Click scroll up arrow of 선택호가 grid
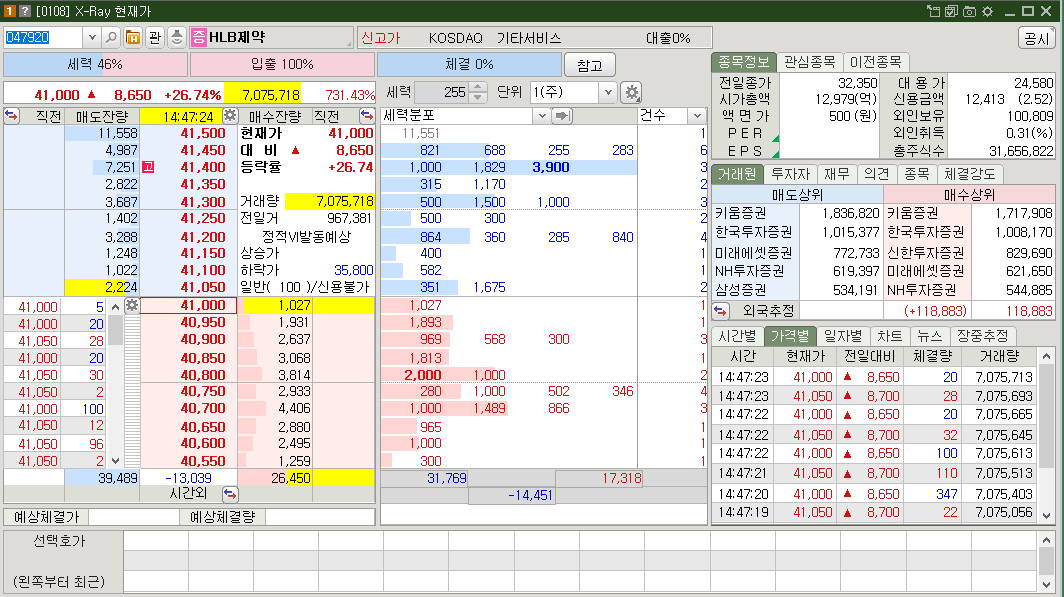This screenshot has height=597, width=1064. [x=1046, y=540]
